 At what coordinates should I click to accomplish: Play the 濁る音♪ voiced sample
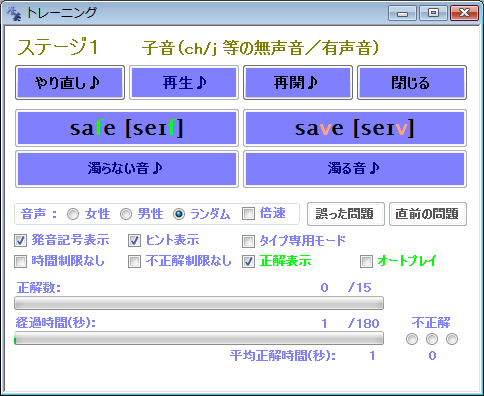pyautogui.click(x=355, y=169)
